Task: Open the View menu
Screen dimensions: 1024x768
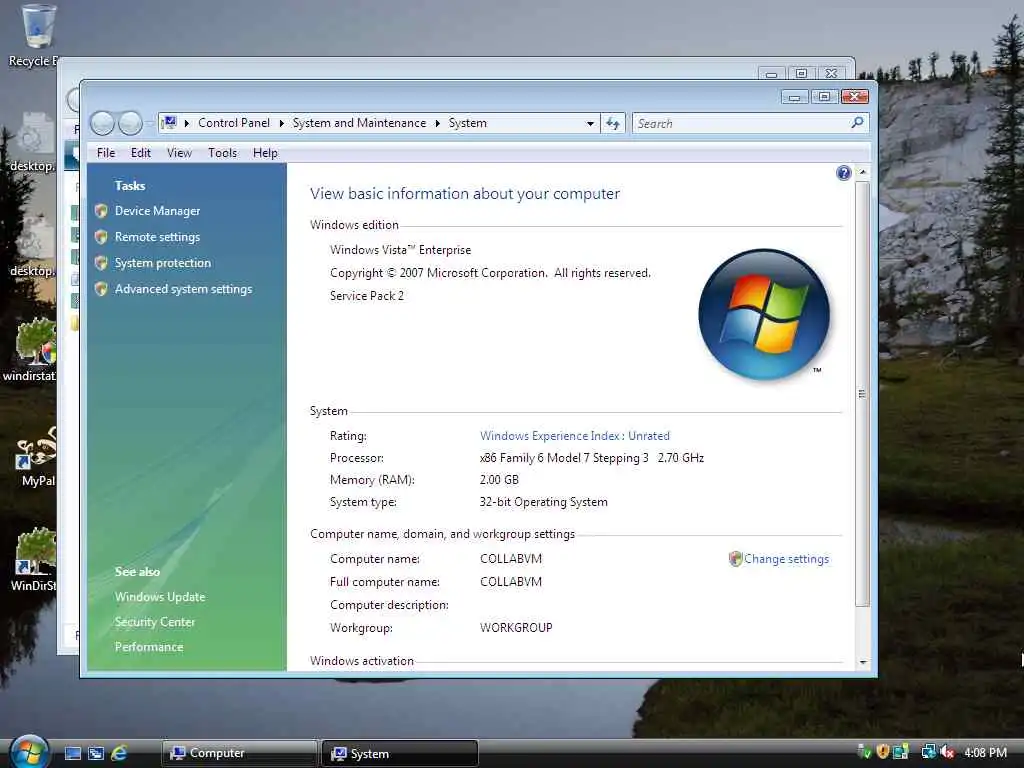Action: point(179,153)
